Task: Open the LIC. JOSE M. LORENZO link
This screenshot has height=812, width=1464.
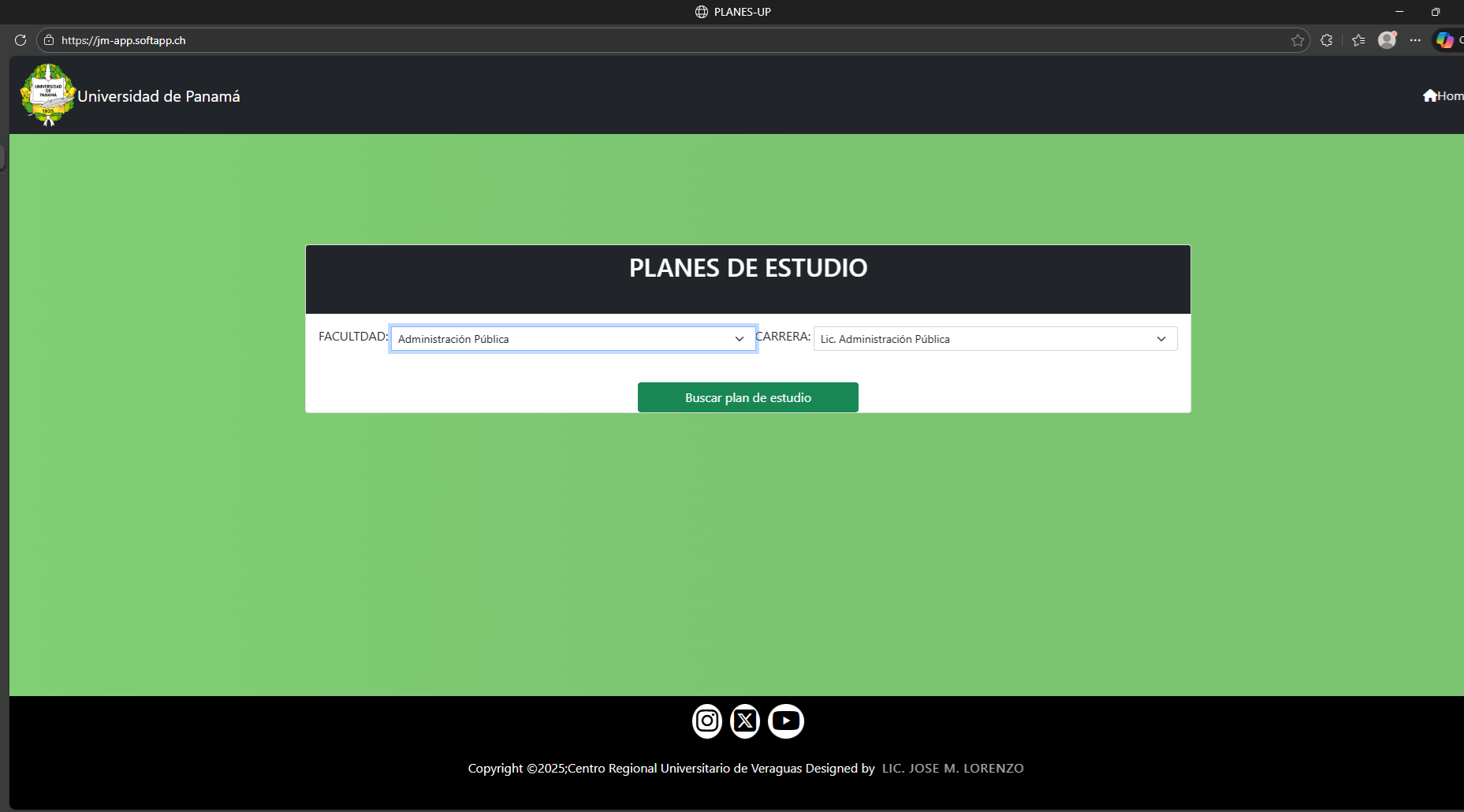Action: (952, 769)
